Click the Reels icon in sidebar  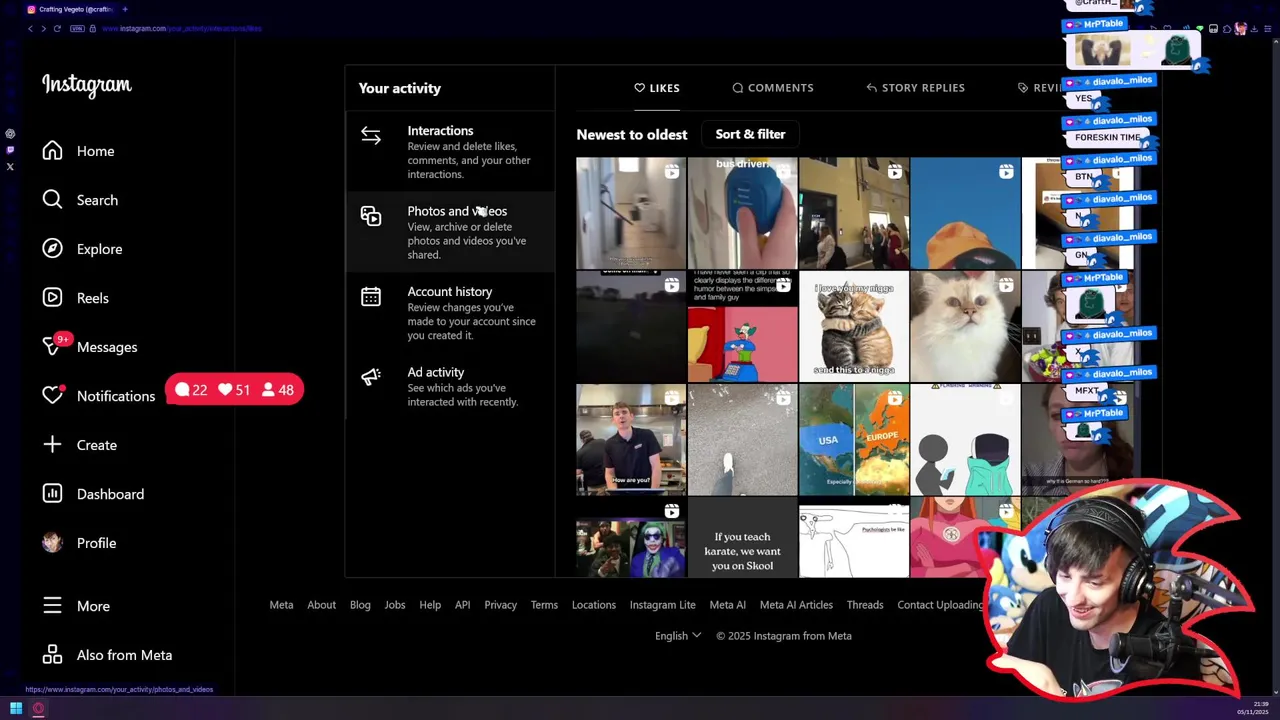tap(52, 298)
